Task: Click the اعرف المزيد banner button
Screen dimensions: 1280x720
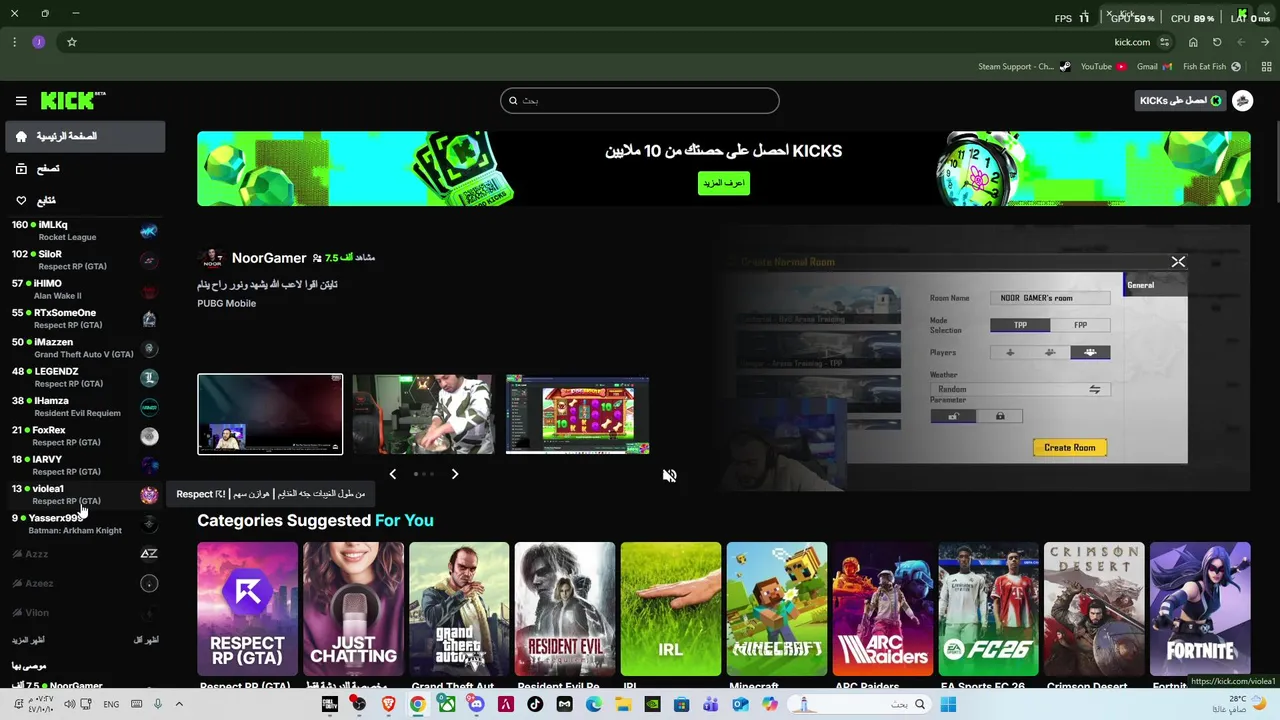Action: [724, 183]
